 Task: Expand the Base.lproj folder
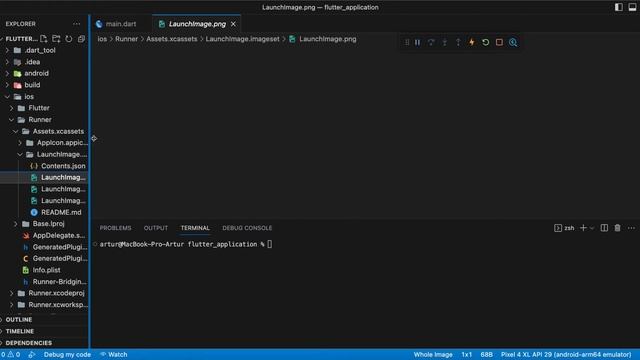[44, 224]
